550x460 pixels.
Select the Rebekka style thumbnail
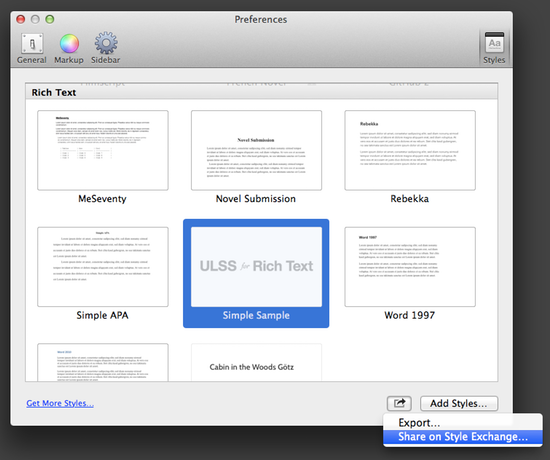click(x=410, y=150)
